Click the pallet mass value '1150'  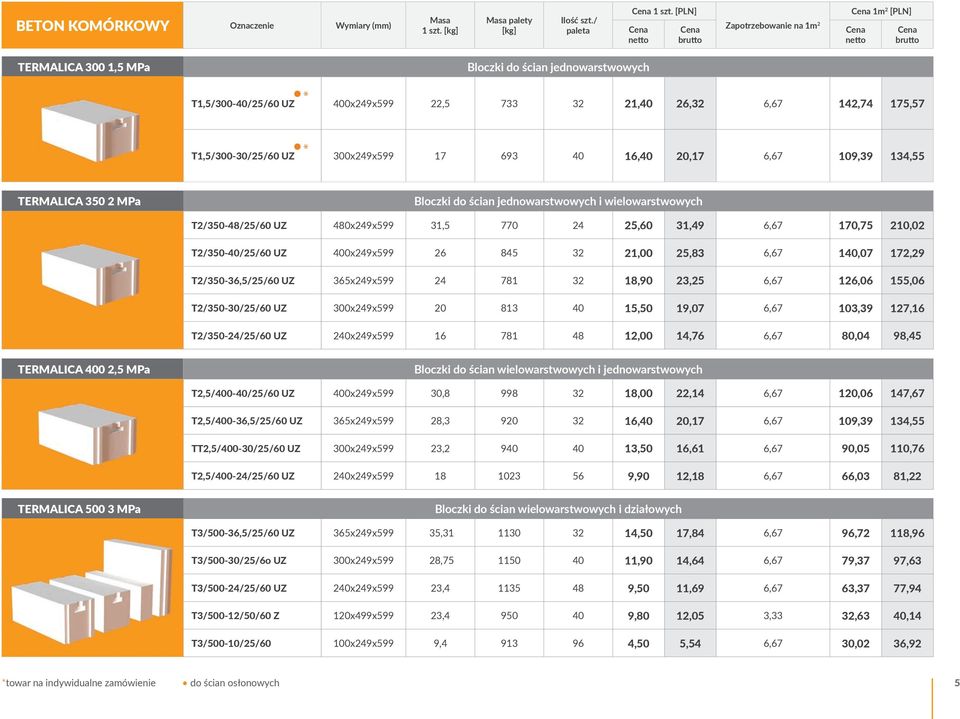(x=509, y=560)
